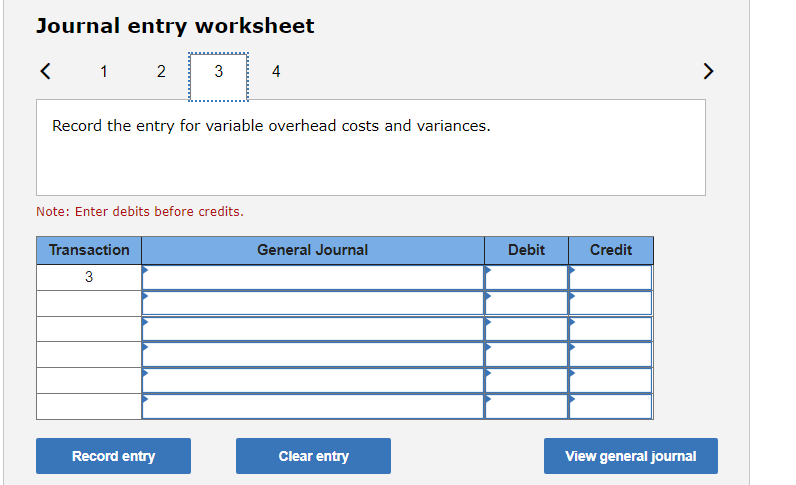Click the Journal entry worksheet heading
Viewport: 796px width, 485px height.
click(x=175, y=26)
